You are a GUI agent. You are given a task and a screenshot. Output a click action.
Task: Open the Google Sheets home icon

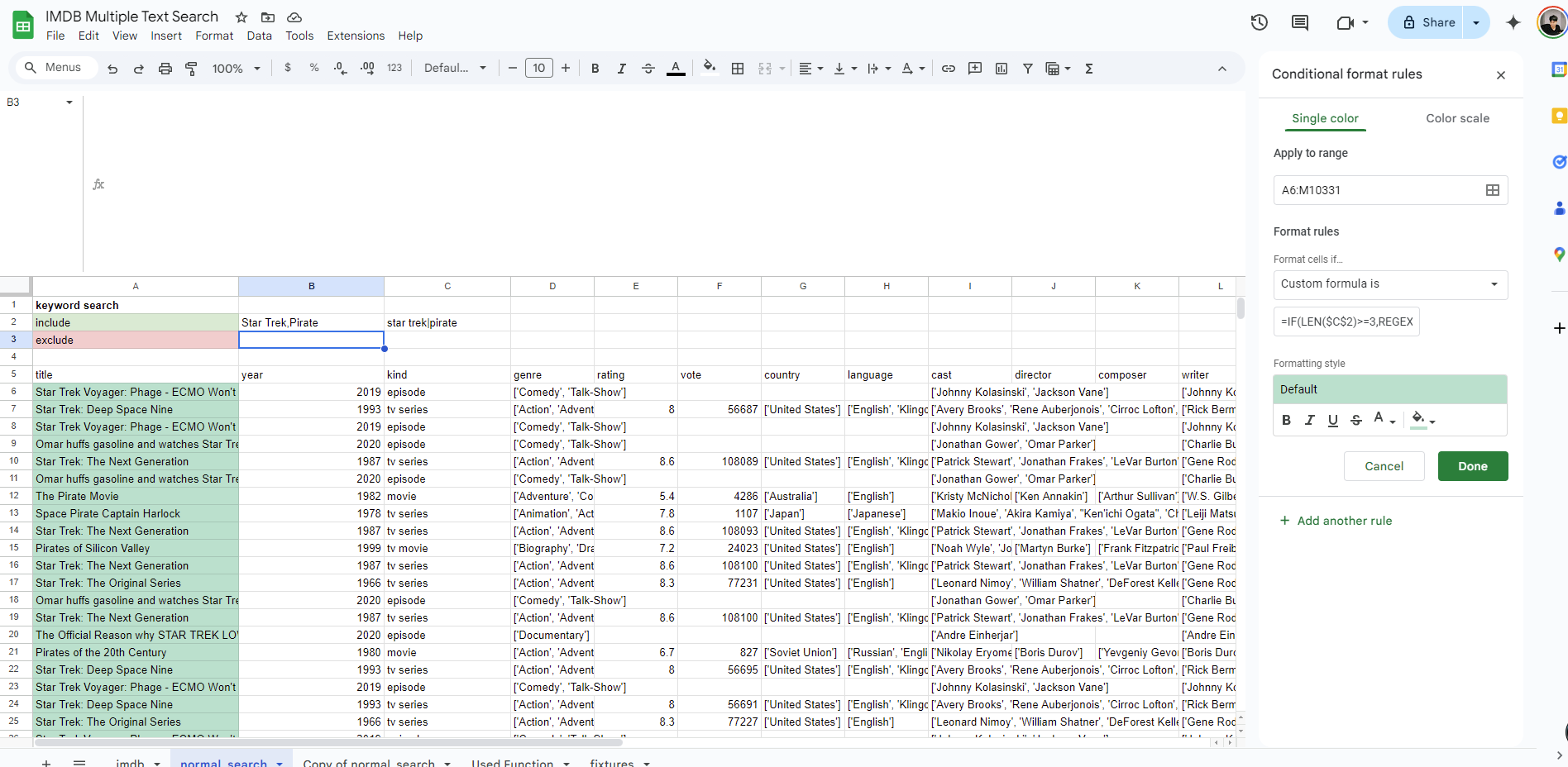point(23,25)
